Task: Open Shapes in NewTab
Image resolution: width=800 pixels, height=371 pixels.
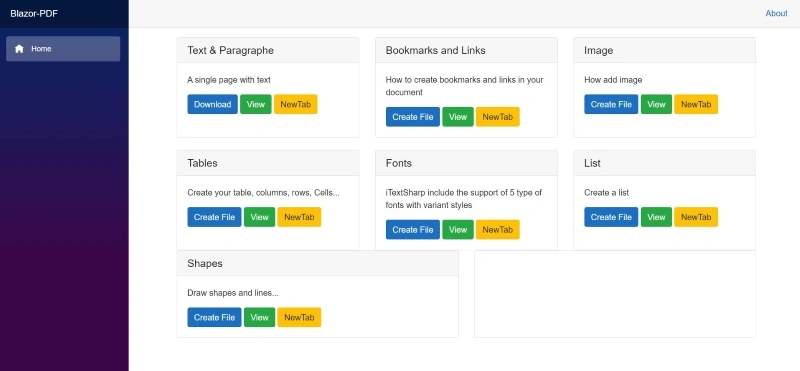Action: (x=299, y=317)
